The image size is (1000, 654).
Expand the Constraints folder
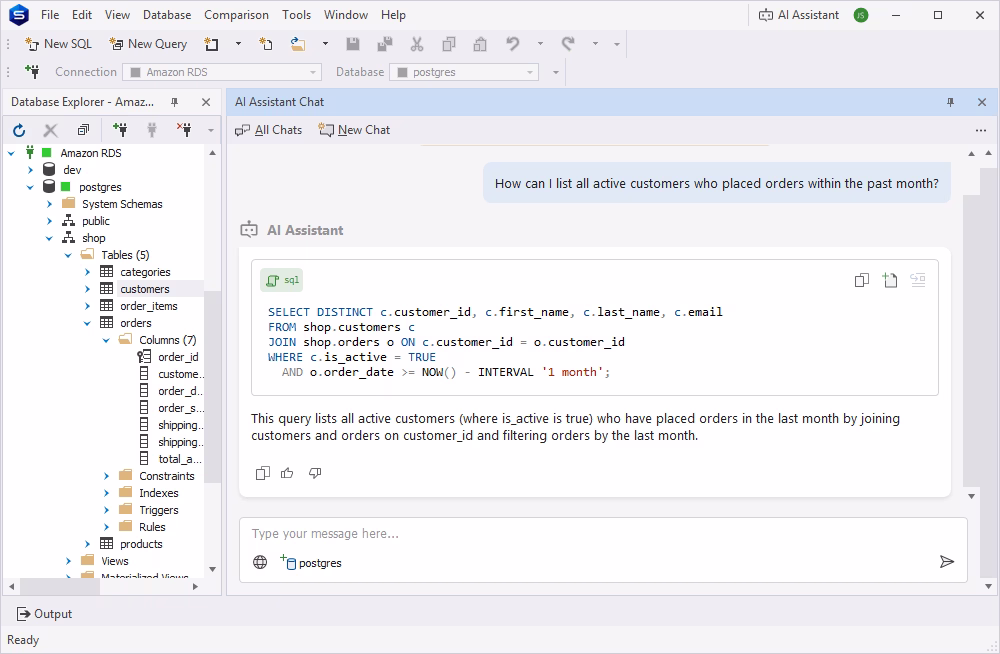tap(107, 476)
